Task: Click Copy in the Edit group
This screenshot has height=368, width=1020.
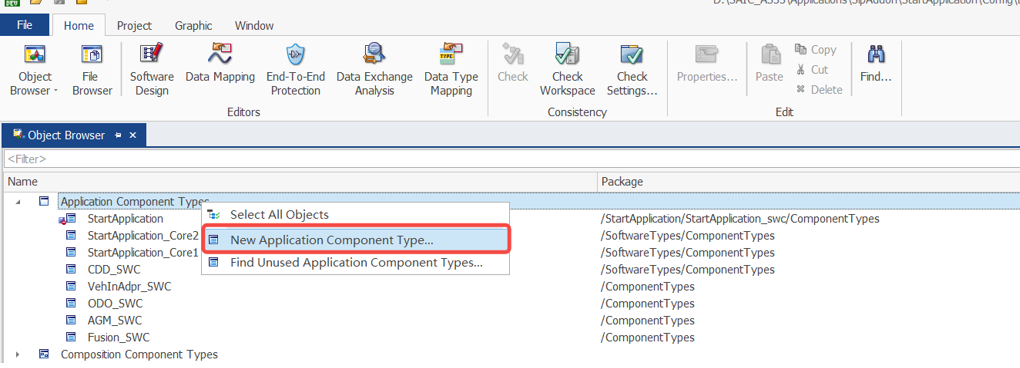Action: pos(816,50)
